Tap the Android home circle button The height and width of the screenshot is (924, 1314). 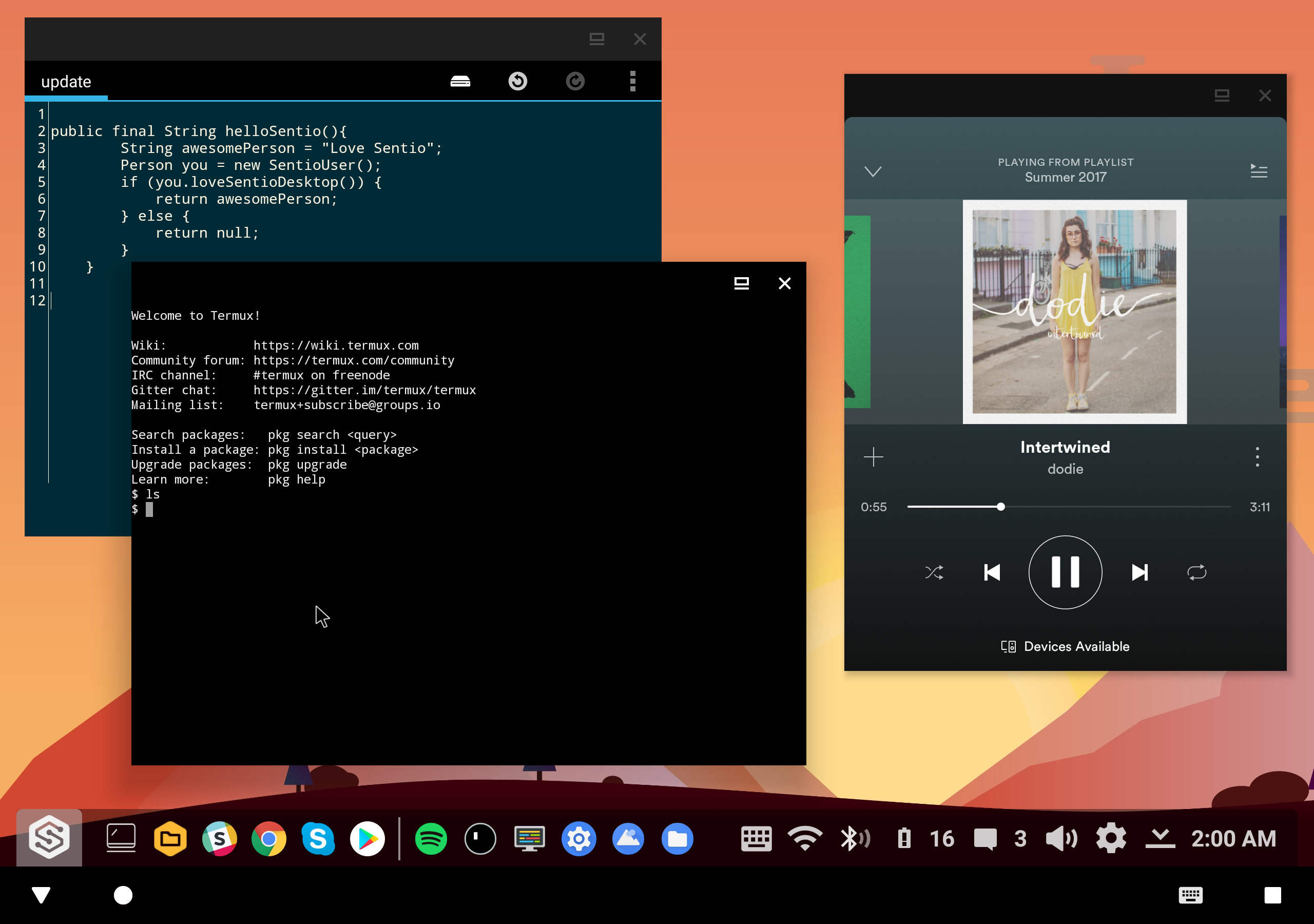(x=123, y=895)
